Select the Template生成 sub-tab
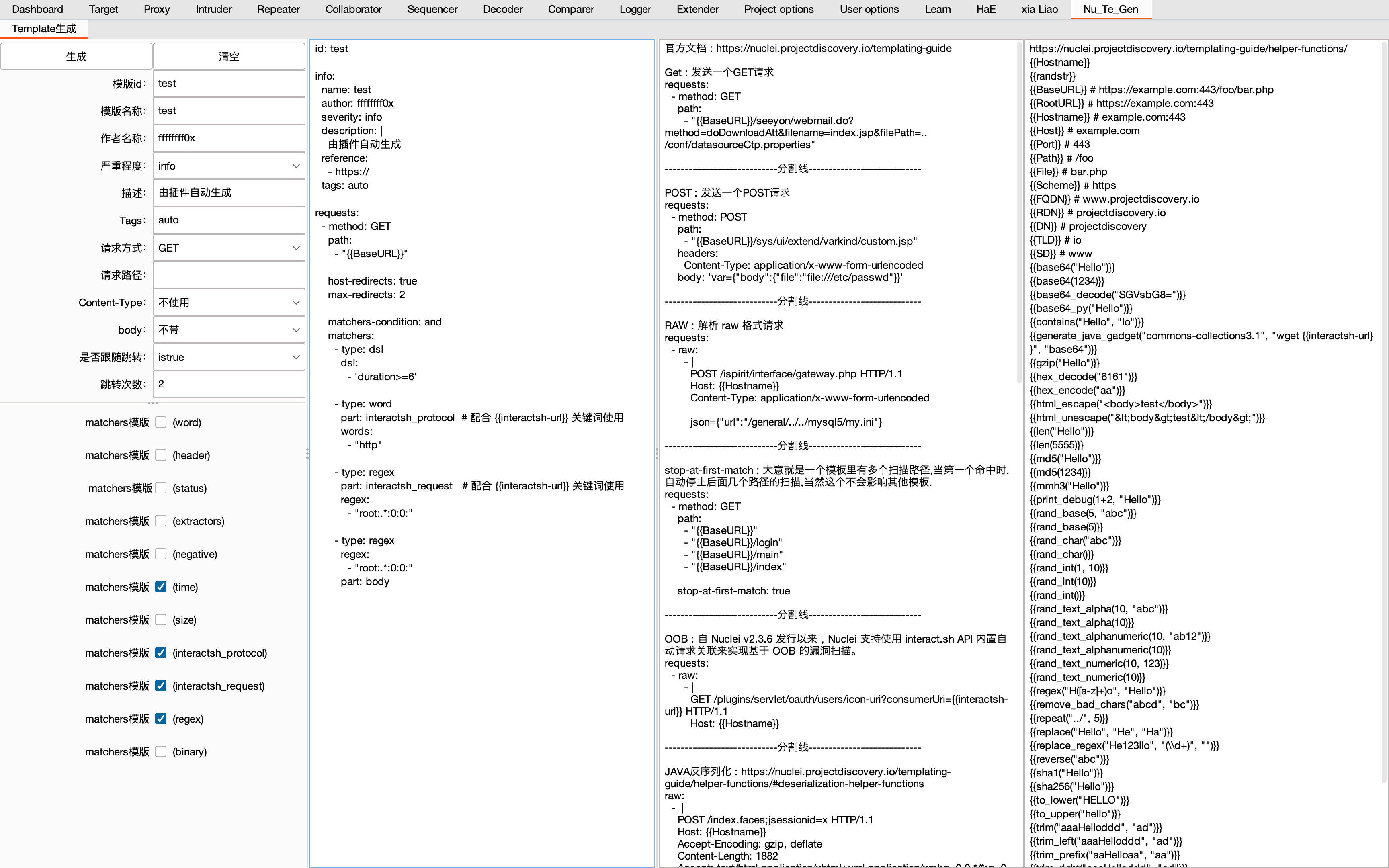Image resolution: width=1389 pixels, height=868 pixels. (x=44, y=29)
